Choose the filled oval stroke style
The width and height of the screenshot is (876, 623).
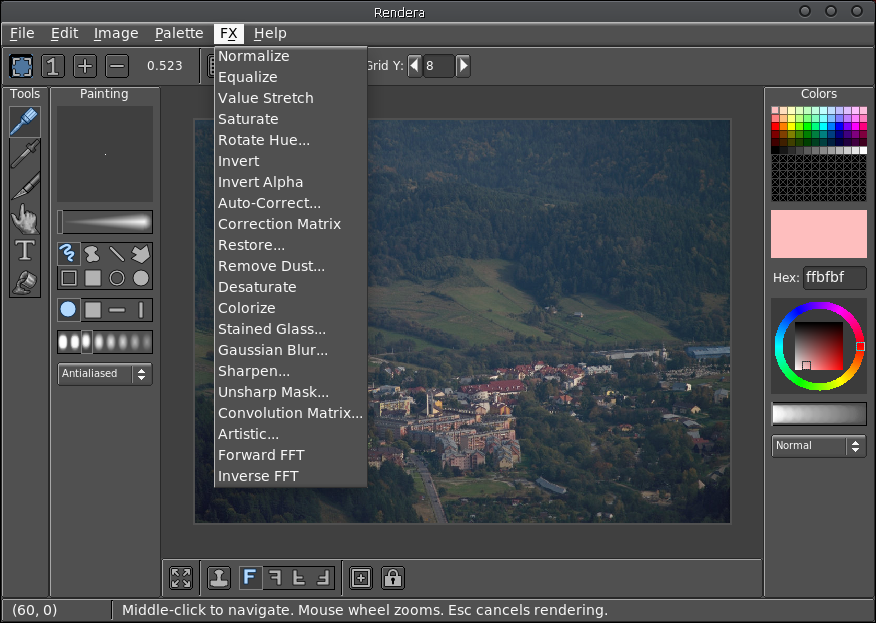[x=141, y=278]
